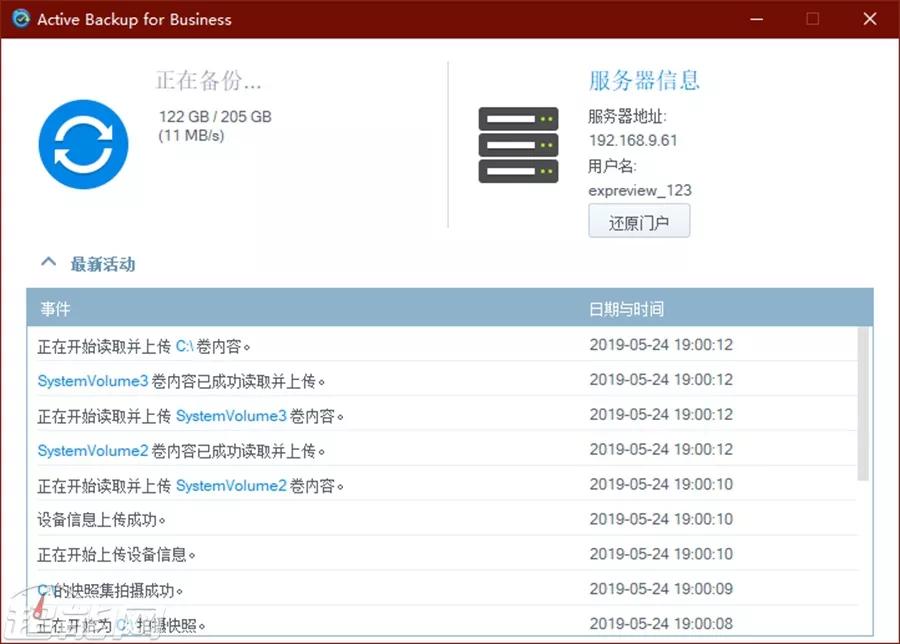Image resolution: width=900 pixels, height=644 pixels.
Task: Open the 还原门户 restore portal button
Action: [x=639, y=222]
